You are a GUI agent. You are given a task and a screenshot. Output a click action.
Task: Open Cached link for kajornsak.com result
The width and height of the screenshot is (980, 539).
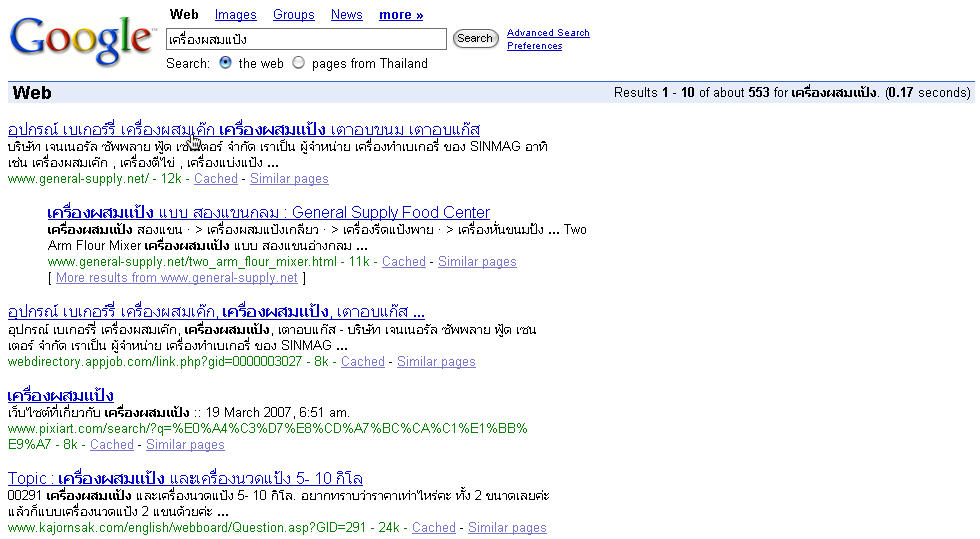434,528
